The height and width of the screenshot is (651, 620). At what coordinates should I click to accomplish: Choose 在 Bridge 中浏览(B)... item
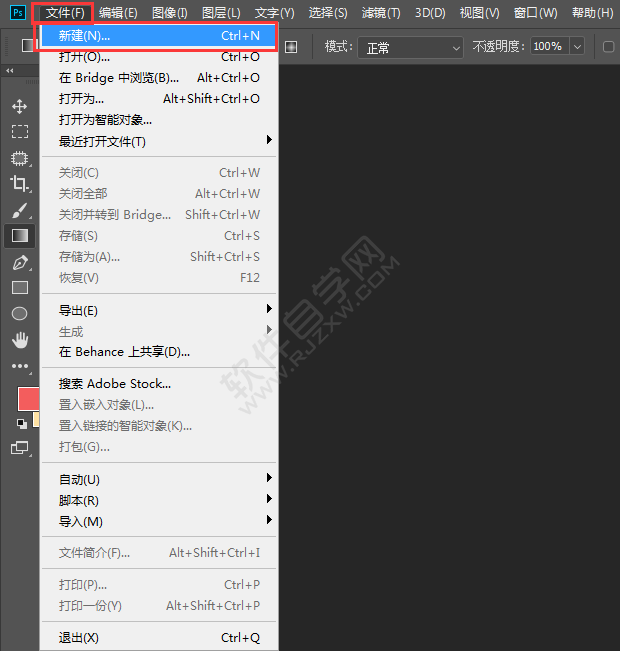pos(158,78)
